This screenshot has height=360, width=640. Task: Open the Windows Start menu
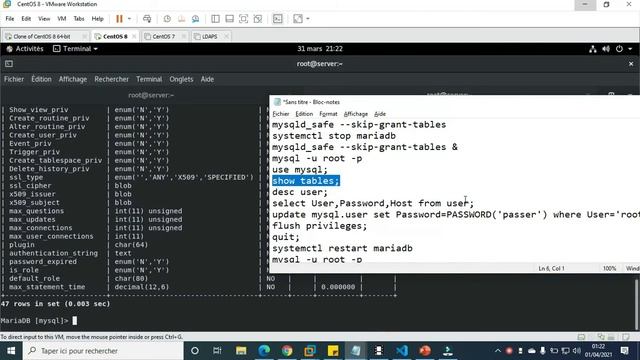pyautogui.click(x=11, y=351)
